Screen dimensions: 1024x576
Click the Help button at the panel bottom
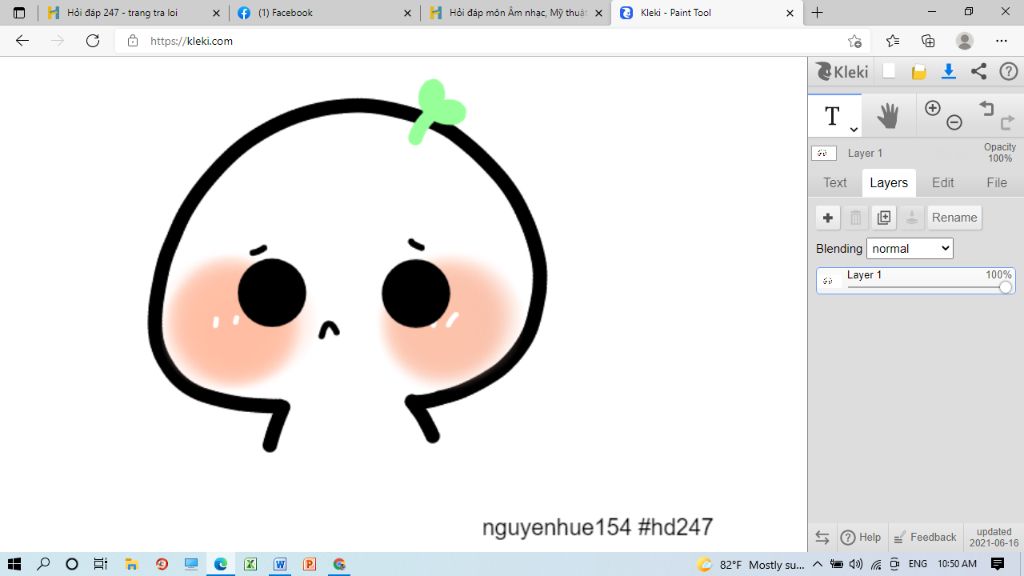click(x=861, y=537)
